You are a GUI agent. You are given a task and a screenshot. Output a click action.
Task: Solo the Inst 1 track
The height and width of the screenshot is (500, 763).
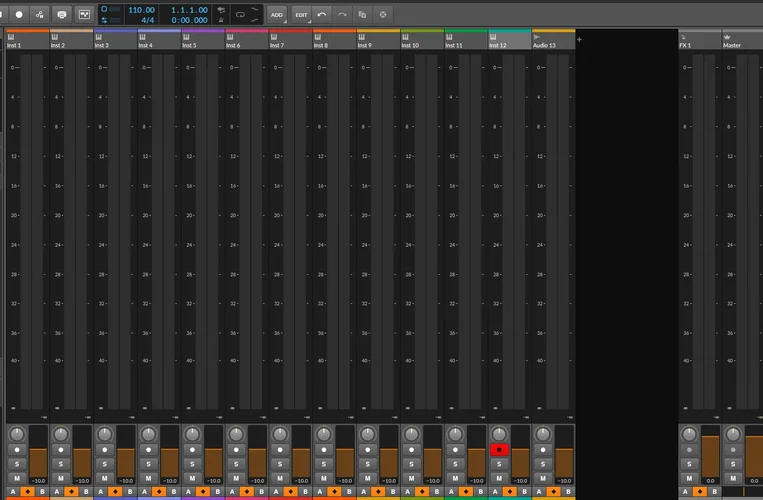click(x=17, y=464)
